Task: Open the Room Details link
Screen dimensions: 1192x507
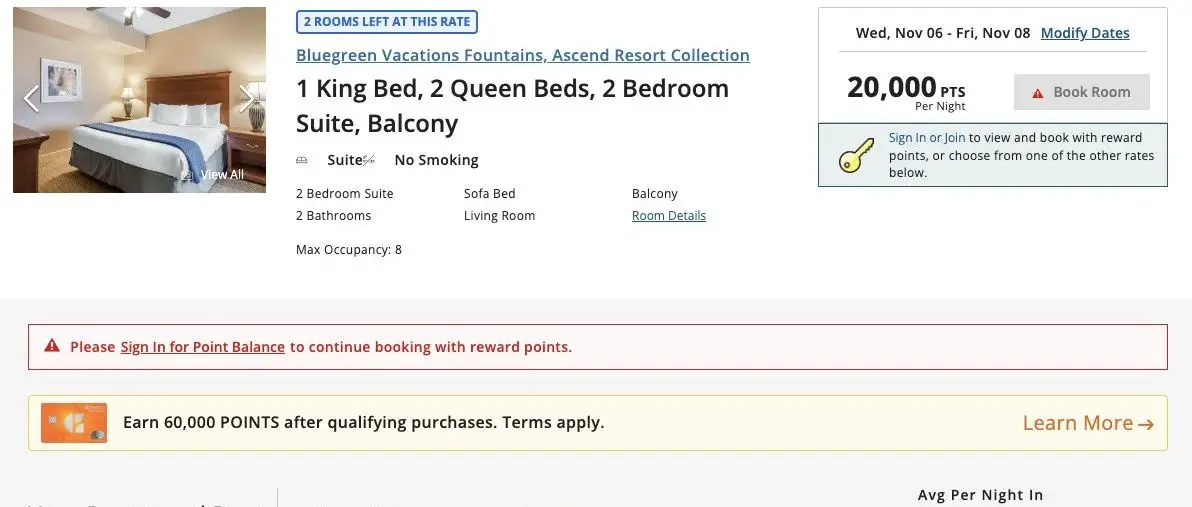Action: [668, 216]
